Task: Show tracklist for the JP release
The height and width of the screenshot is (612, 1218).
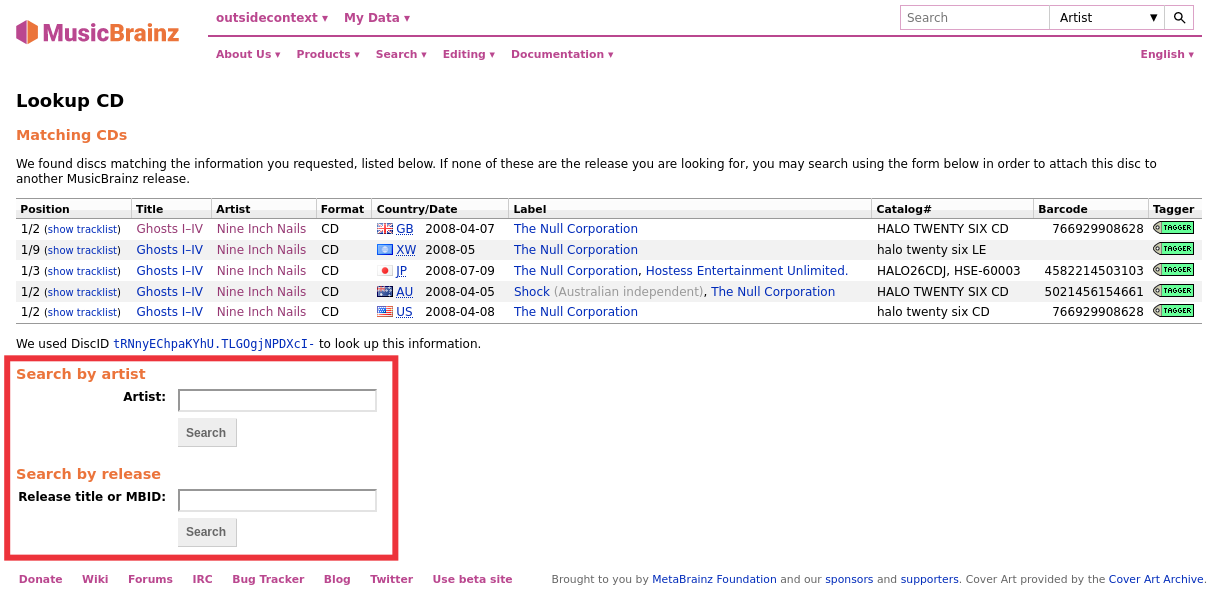Action: (83, 271)
